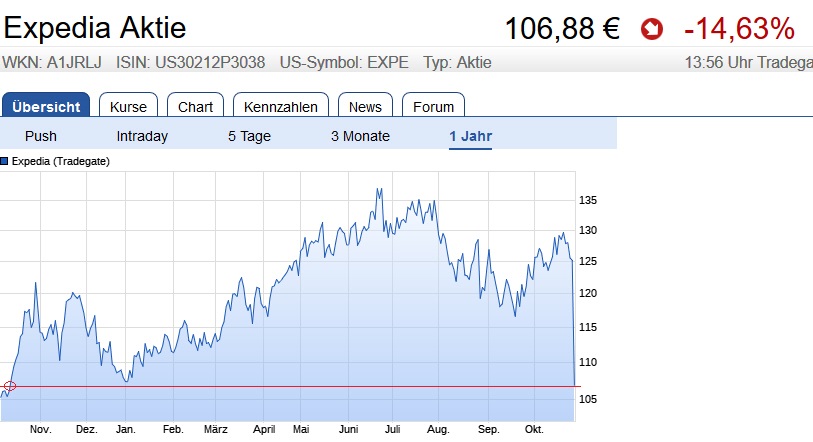
Task: Click the Expedia (Tradegate) legend label
Action: [61, 161]
